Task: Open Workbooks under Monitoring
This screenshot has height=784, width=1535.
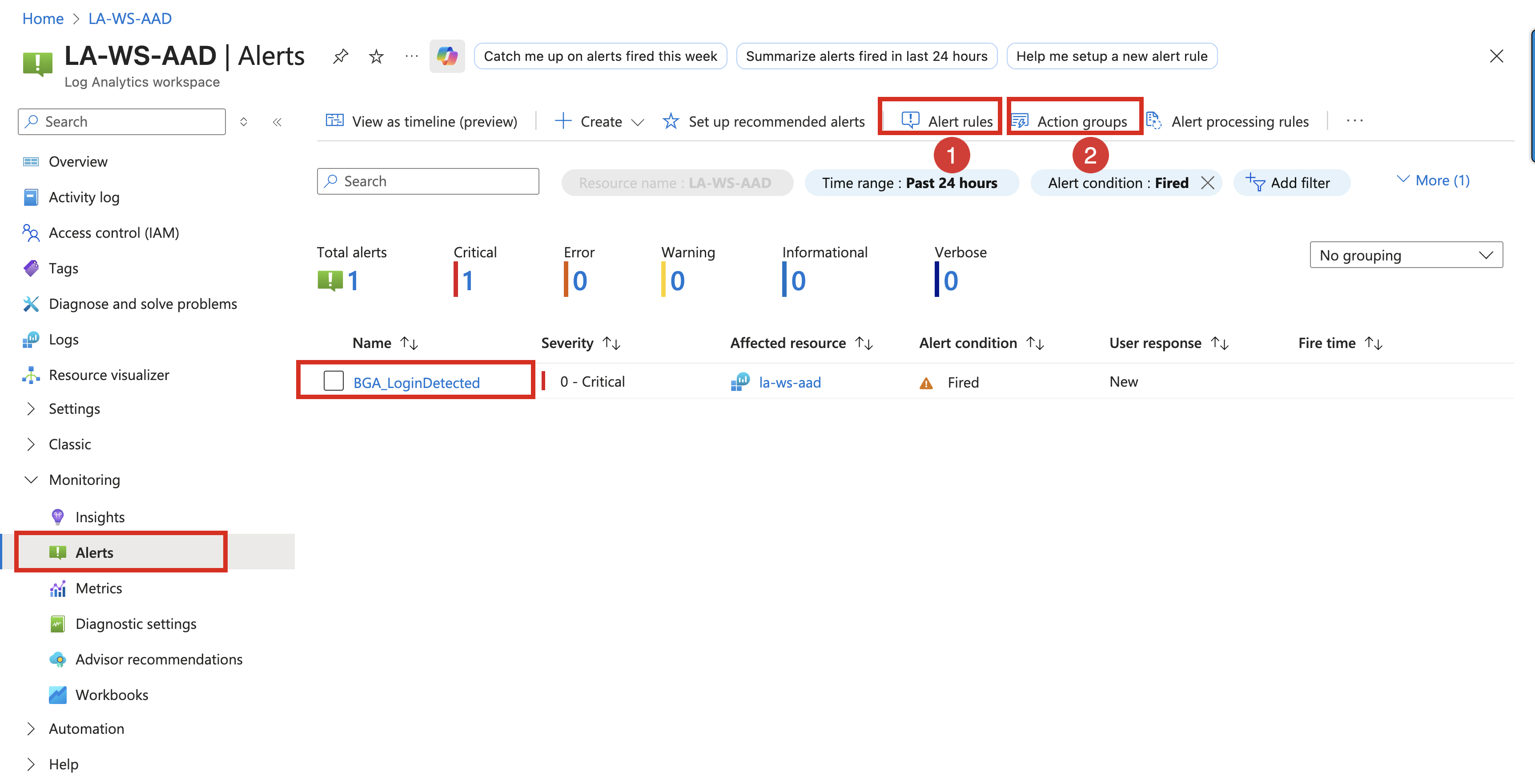Action: coord(112,695)
